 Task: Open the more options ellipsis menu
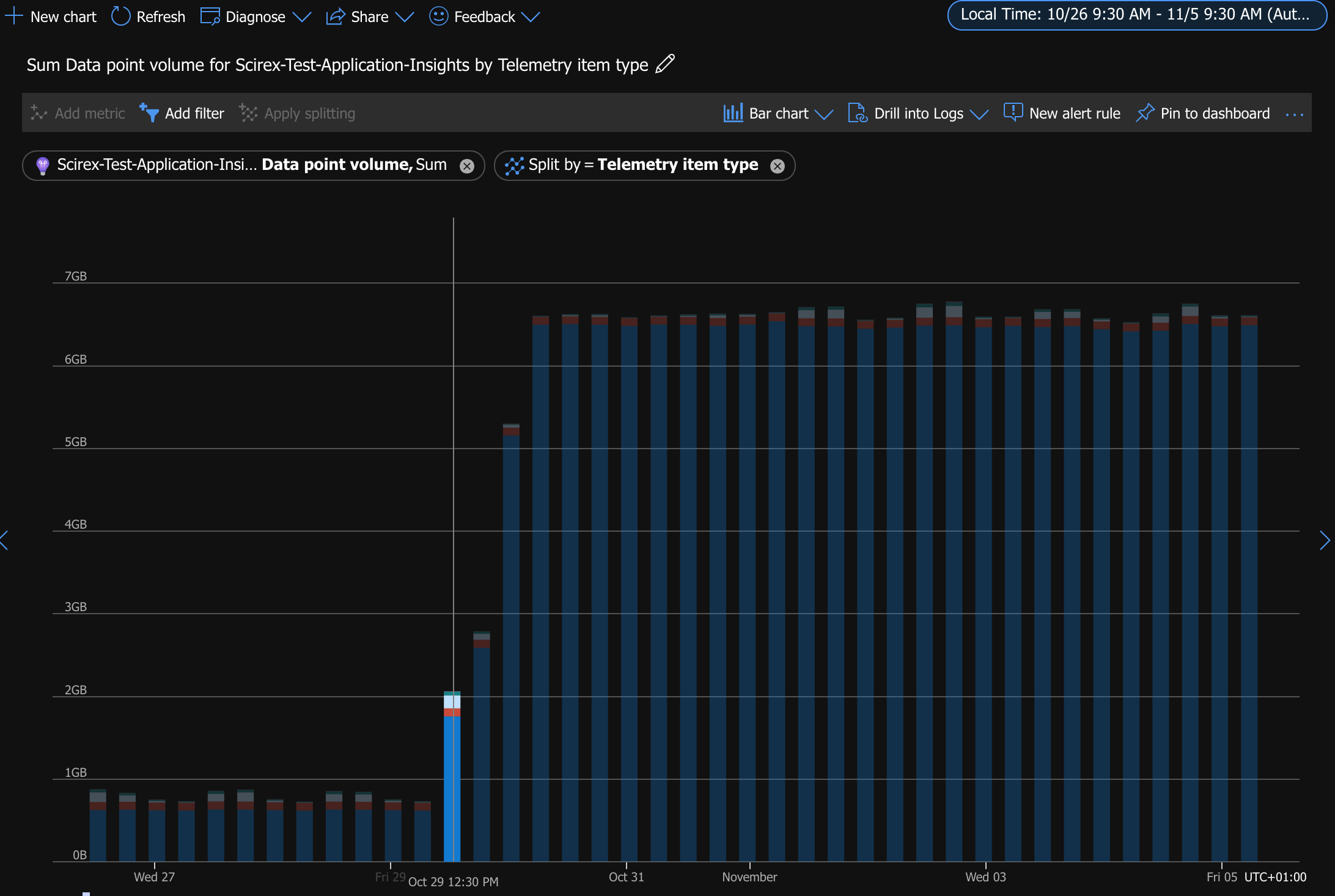1294,114
